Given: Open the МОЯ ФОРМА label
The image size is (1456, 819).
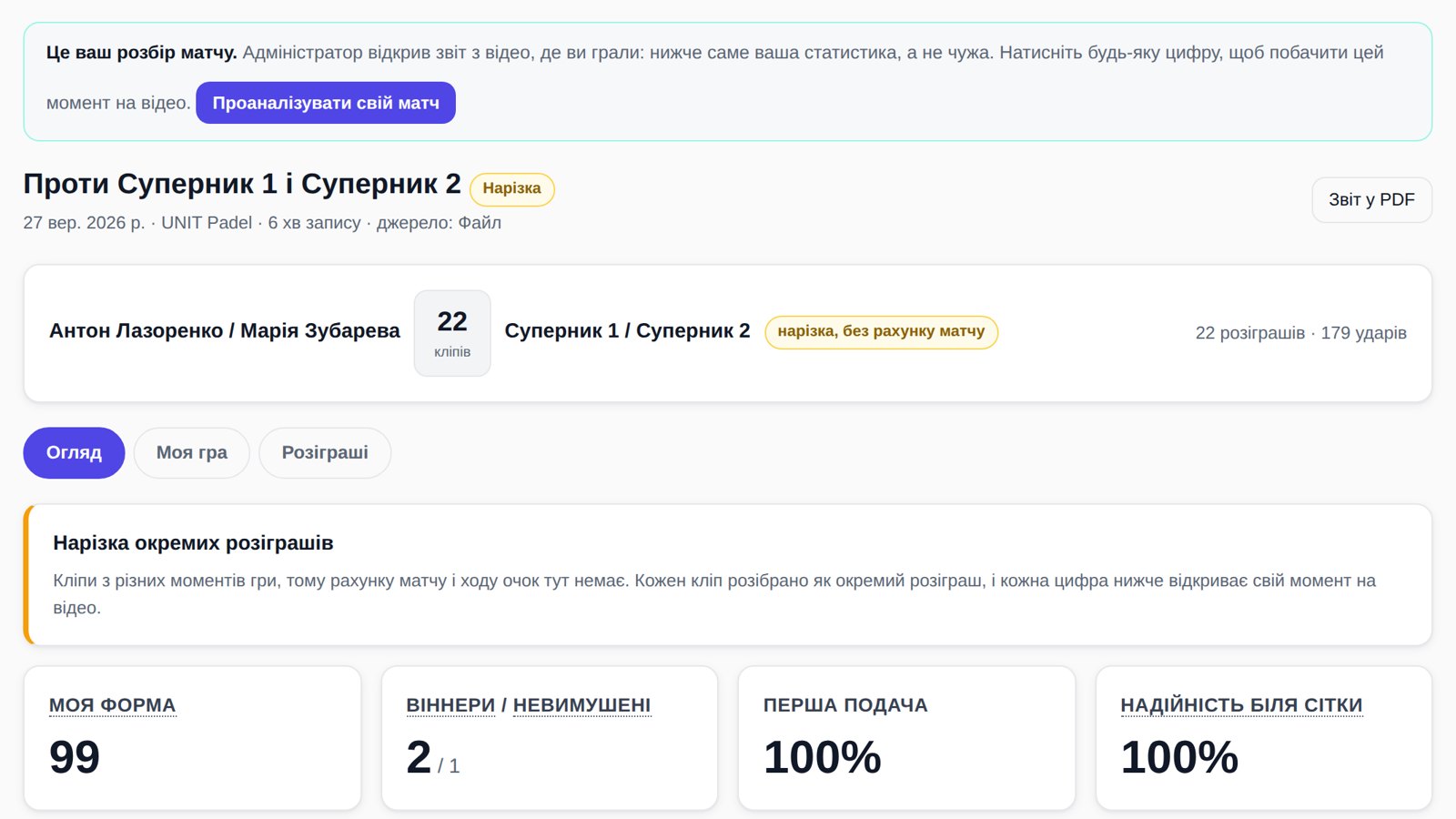Looking at the screenshot, I should [x=112, y=705].
